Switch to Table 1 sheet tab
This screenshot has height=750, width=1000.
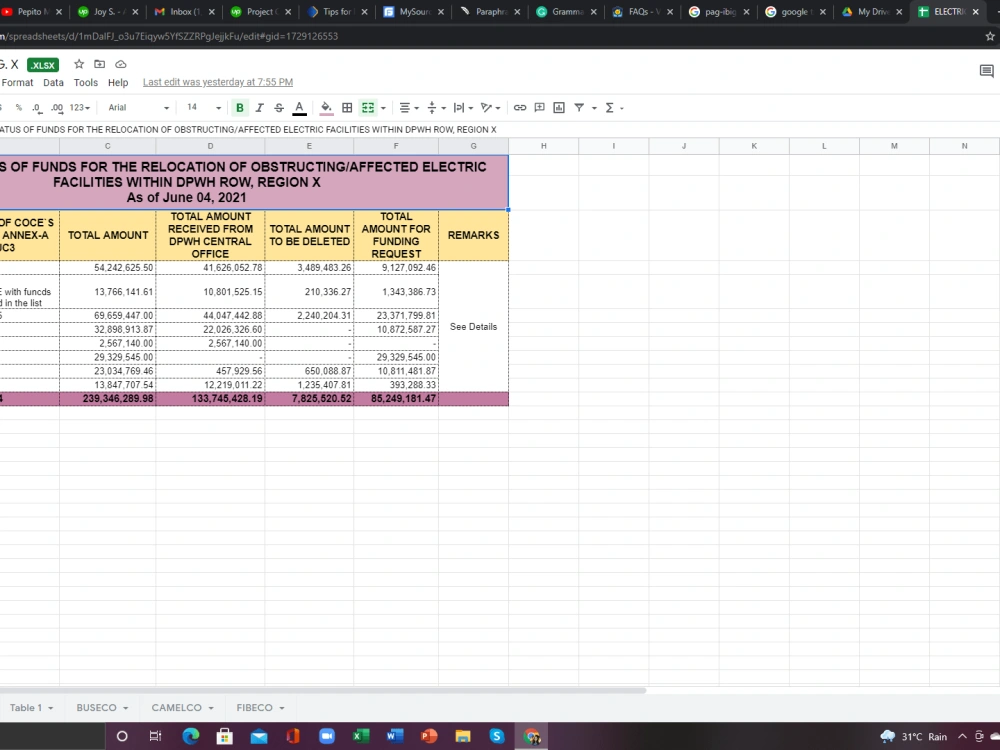pos(31,707)
